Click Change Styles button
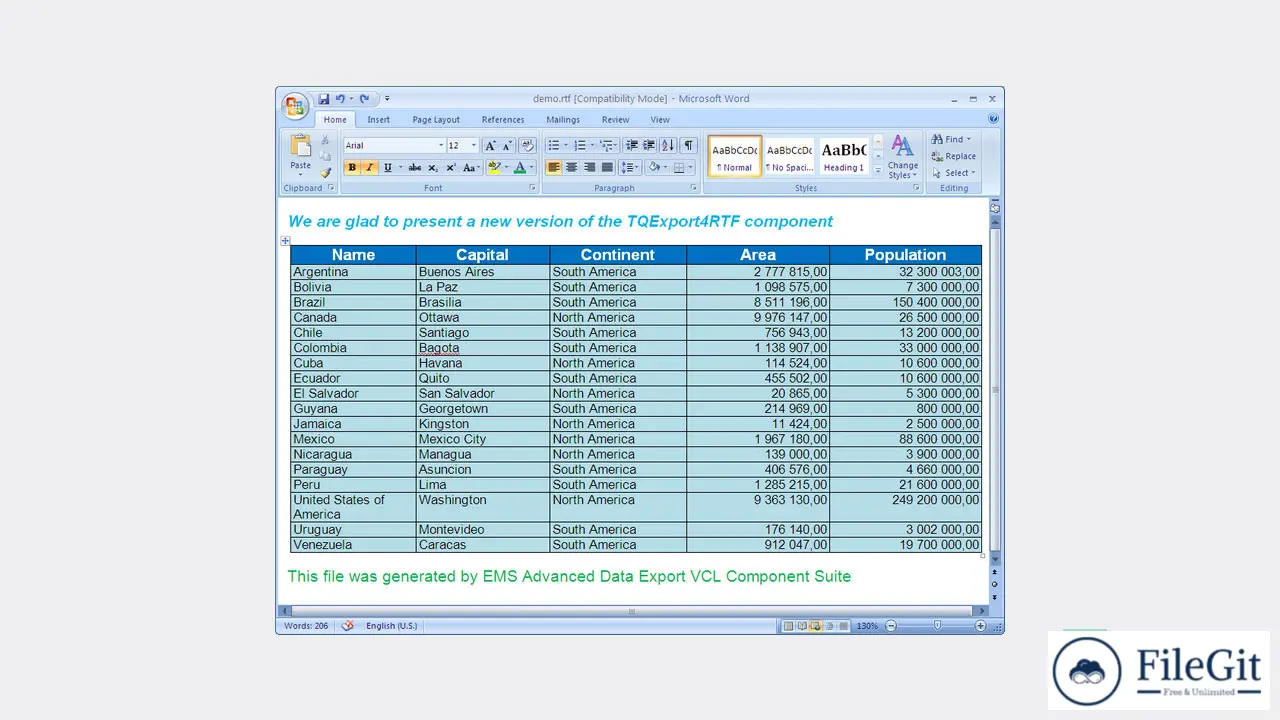Screen dimensions: 1280x720 coord(902,157)
